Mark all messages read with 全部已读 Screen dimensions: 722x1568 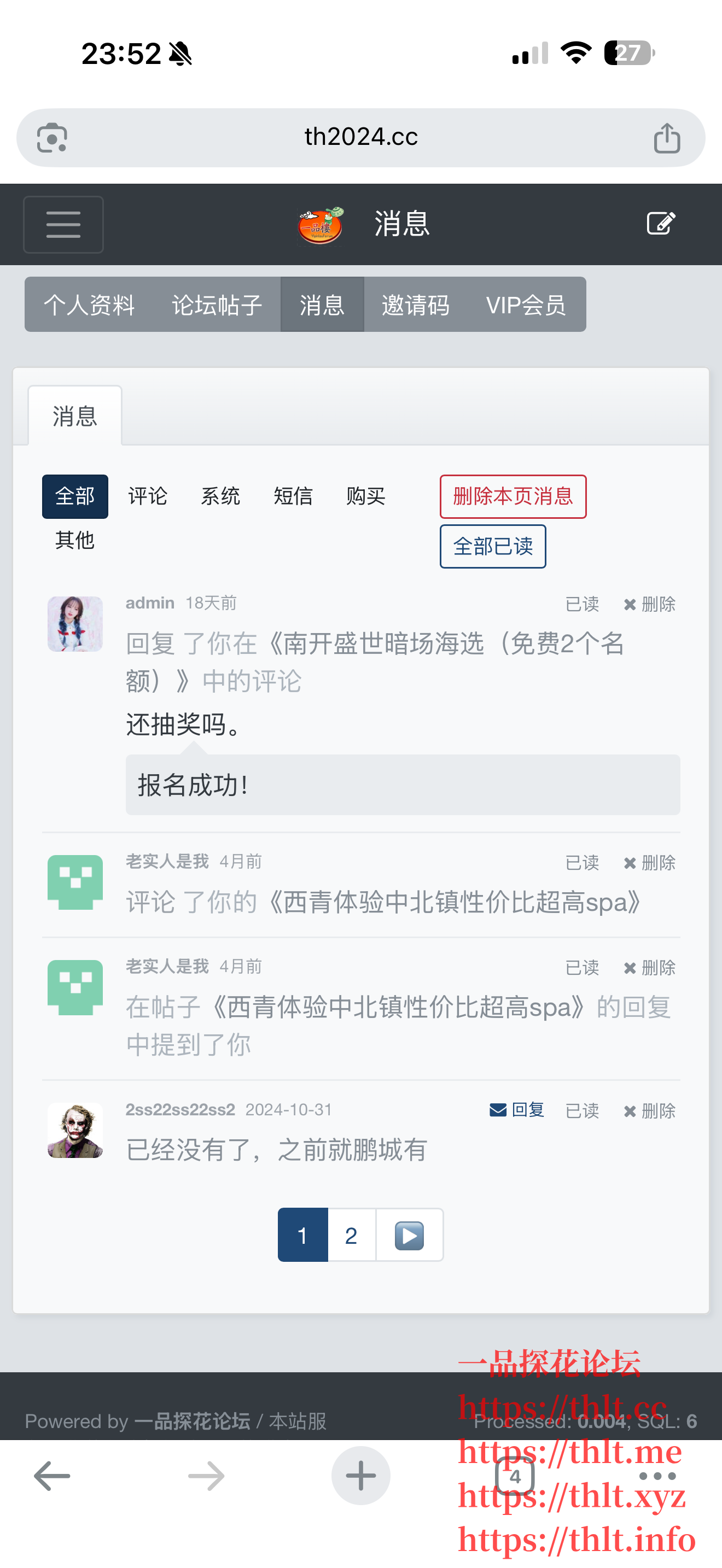pyautogui.click(x=492, y=546)
